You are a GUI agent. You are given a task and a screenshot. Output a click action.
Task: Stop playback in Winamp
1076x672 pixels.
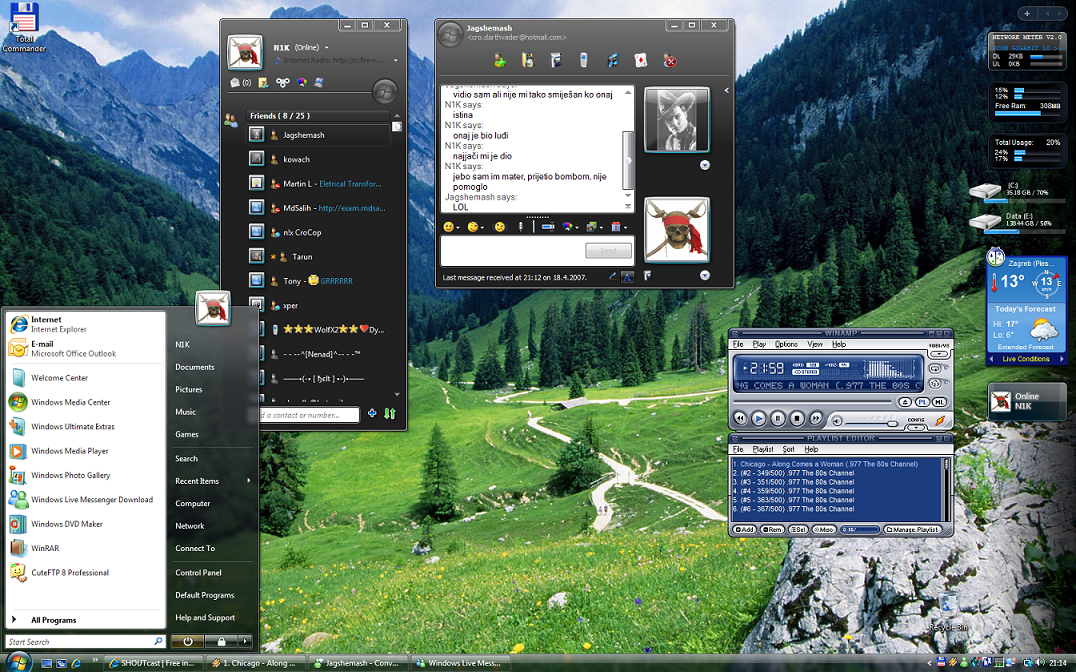pyautogui.click(x=797, y=418)
